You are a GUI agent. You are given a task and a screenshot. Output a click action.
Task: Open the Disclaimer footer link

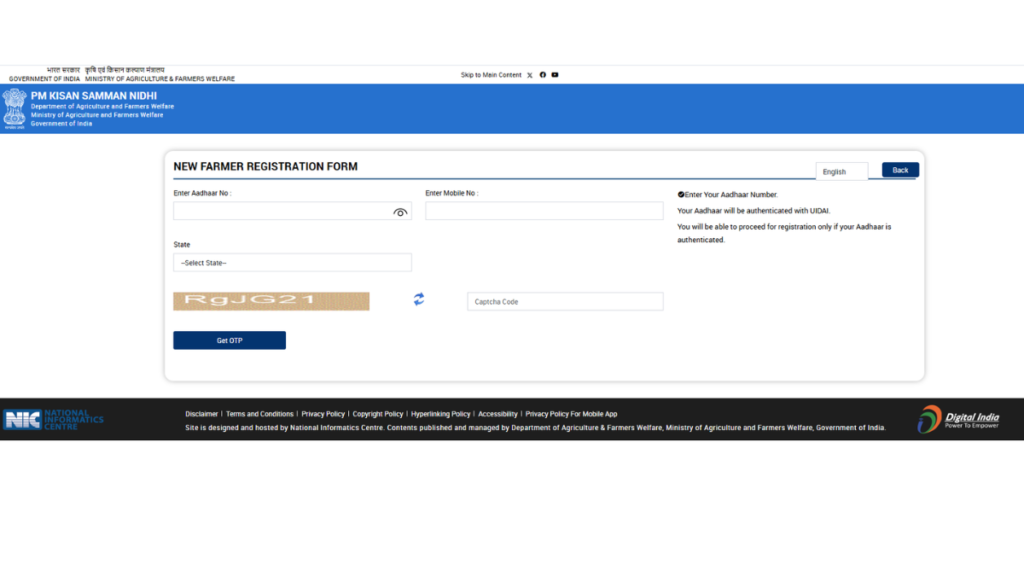[201, 414]
